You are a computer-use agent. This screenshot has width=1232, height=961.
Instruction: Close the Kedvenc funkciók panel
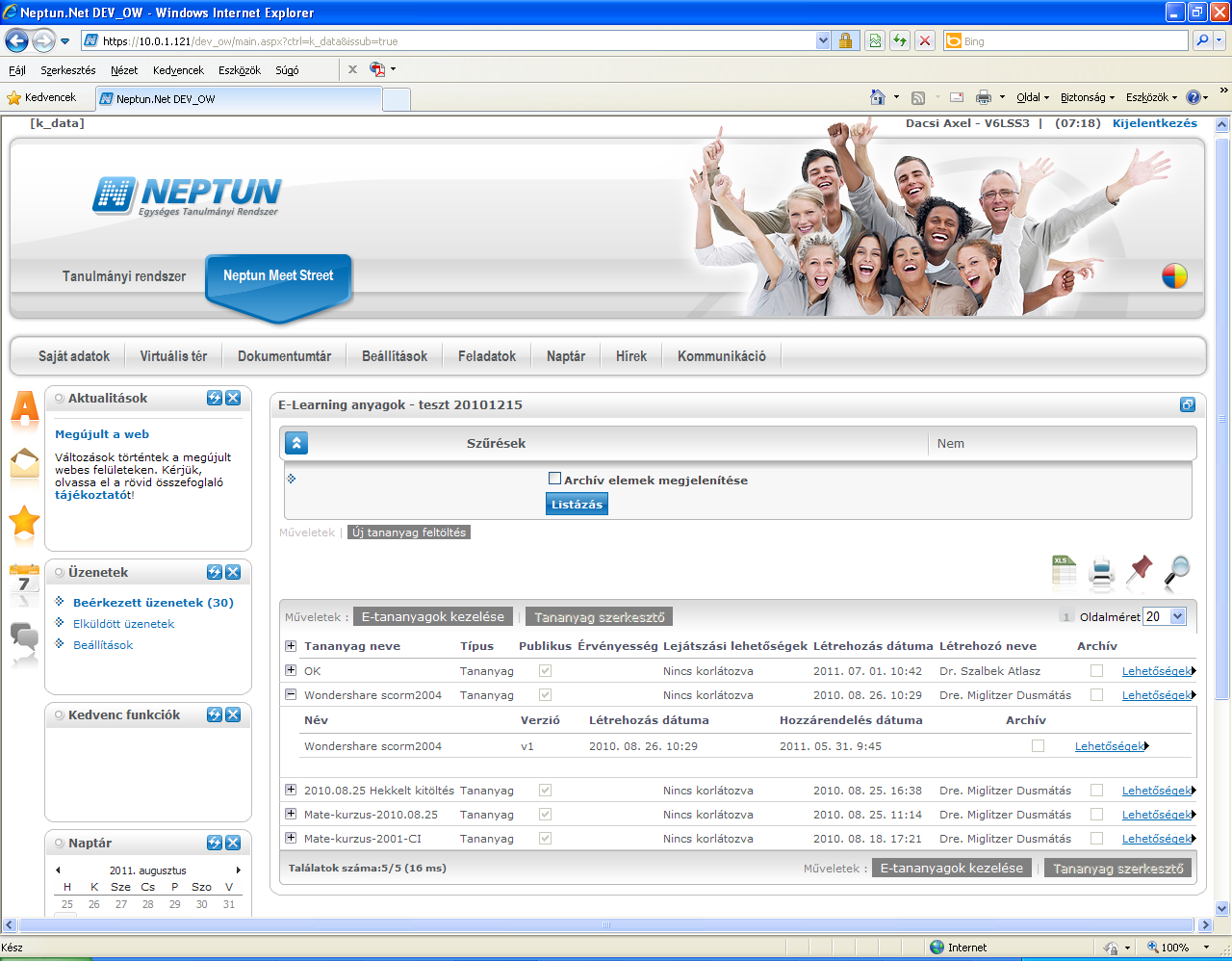click(233, 714)
